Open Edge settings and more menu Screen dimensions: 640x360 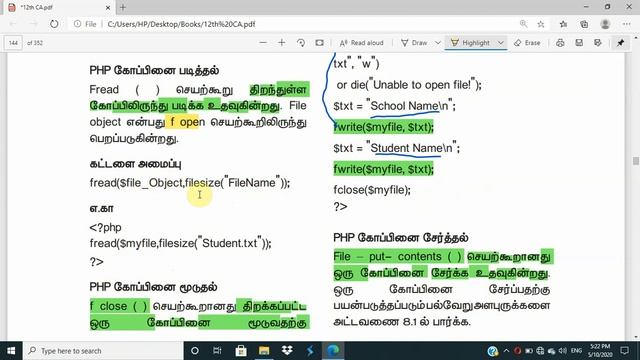pyautogui.click(x=627, y=24)
